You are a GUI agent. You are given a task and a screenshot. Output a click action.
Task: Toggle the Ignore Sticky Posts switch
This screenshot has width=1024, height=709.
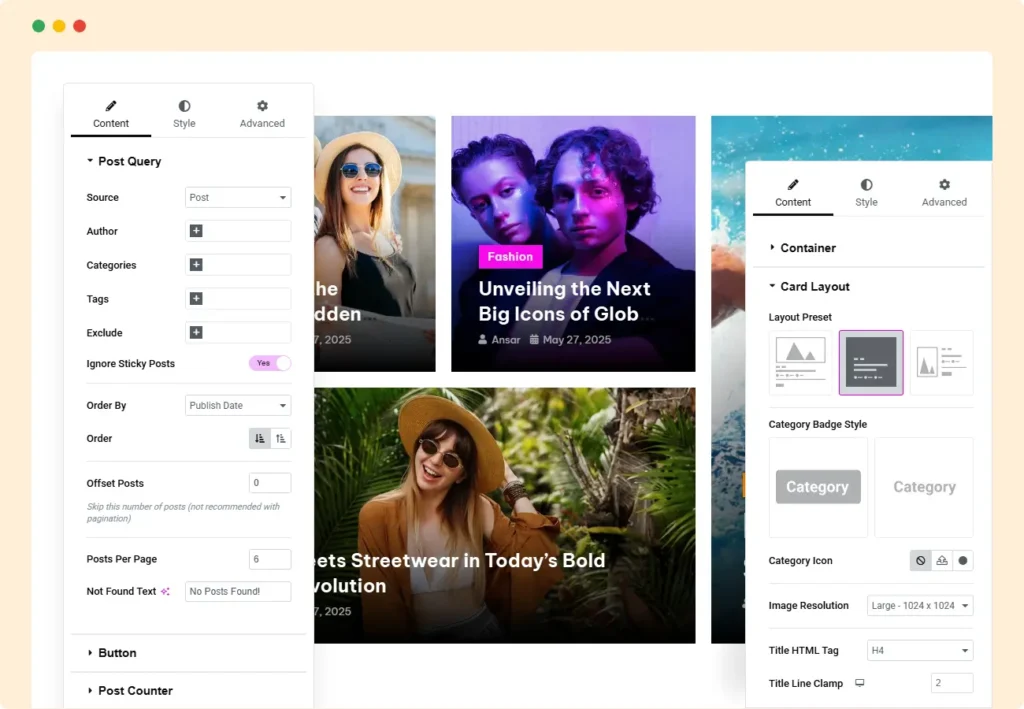(x=270, y=363)
